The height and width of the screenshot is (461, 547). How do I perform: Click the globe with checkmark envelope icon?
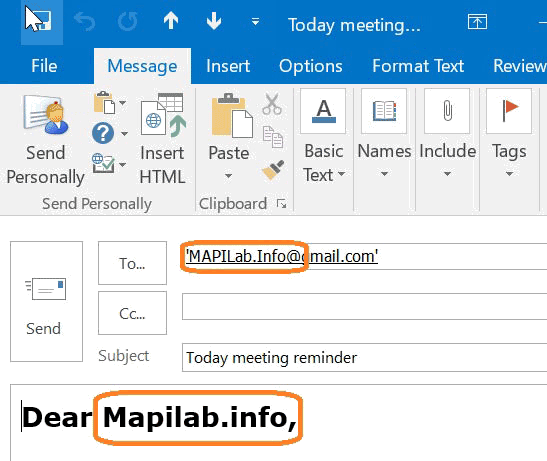point(103,163)
